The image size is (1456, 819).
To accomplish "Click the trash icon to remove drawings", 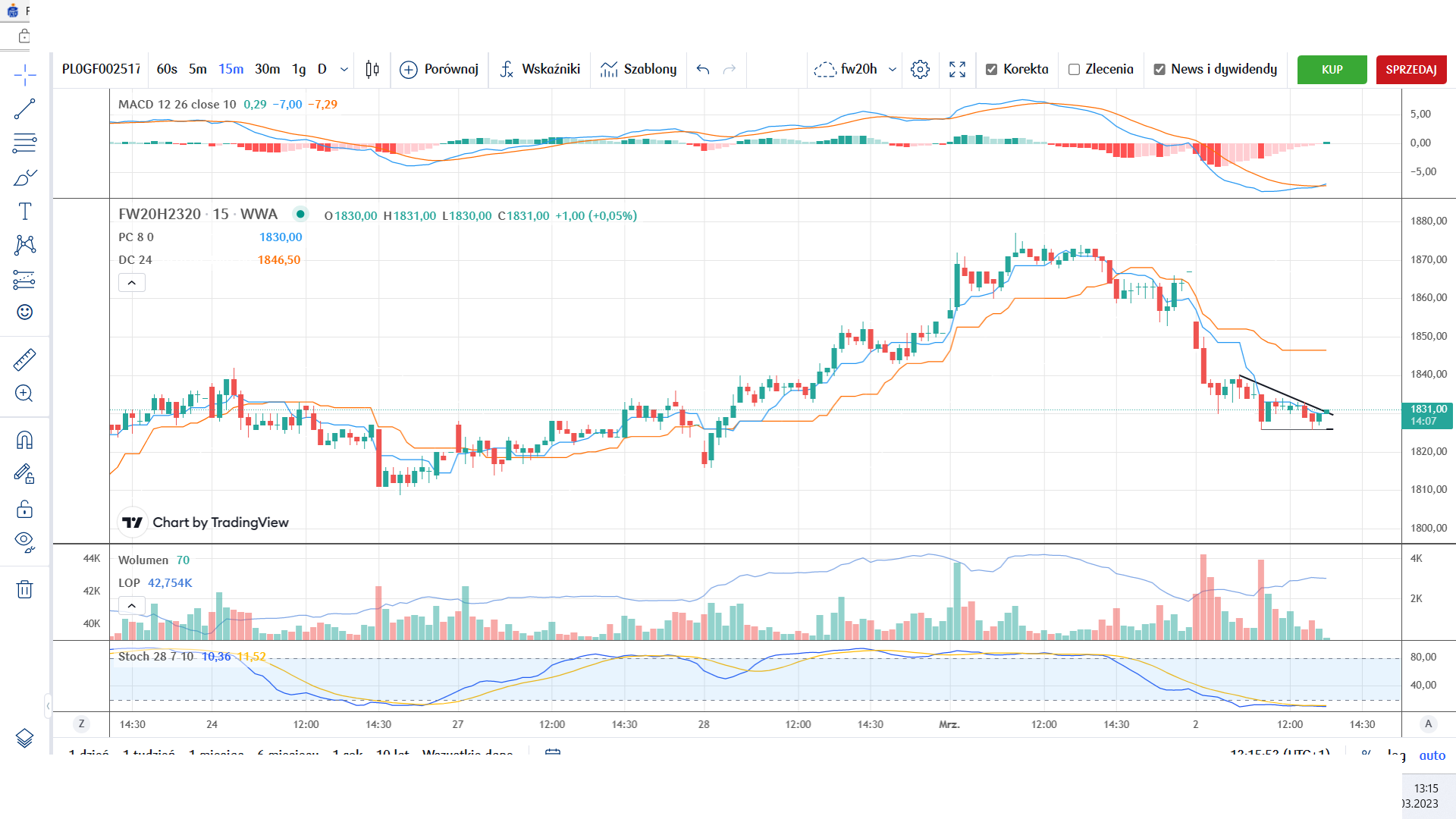I will tap(24, 589).
